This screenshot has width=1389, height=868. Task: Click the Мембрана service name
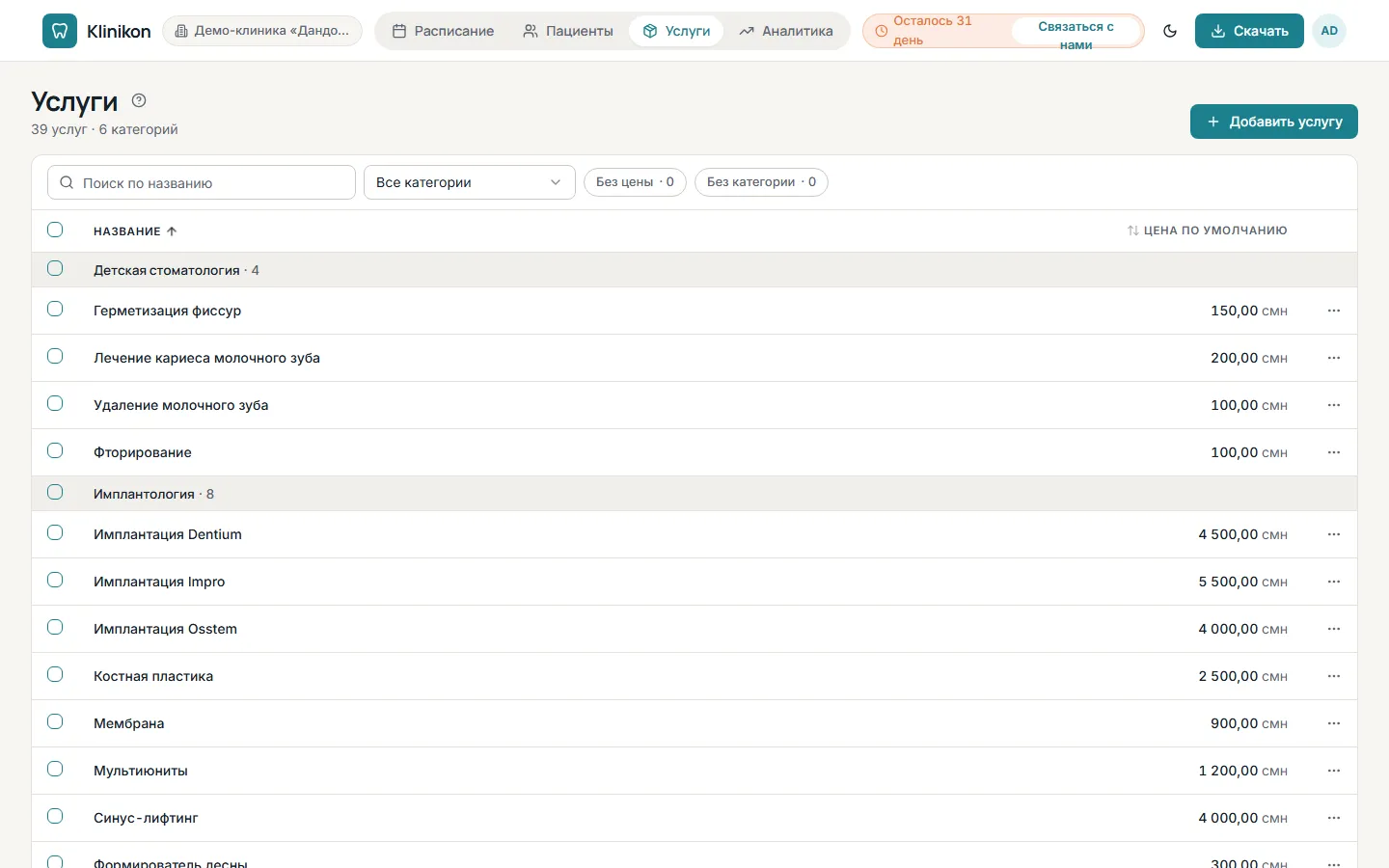pyautogui.click(x=129, y=723)
